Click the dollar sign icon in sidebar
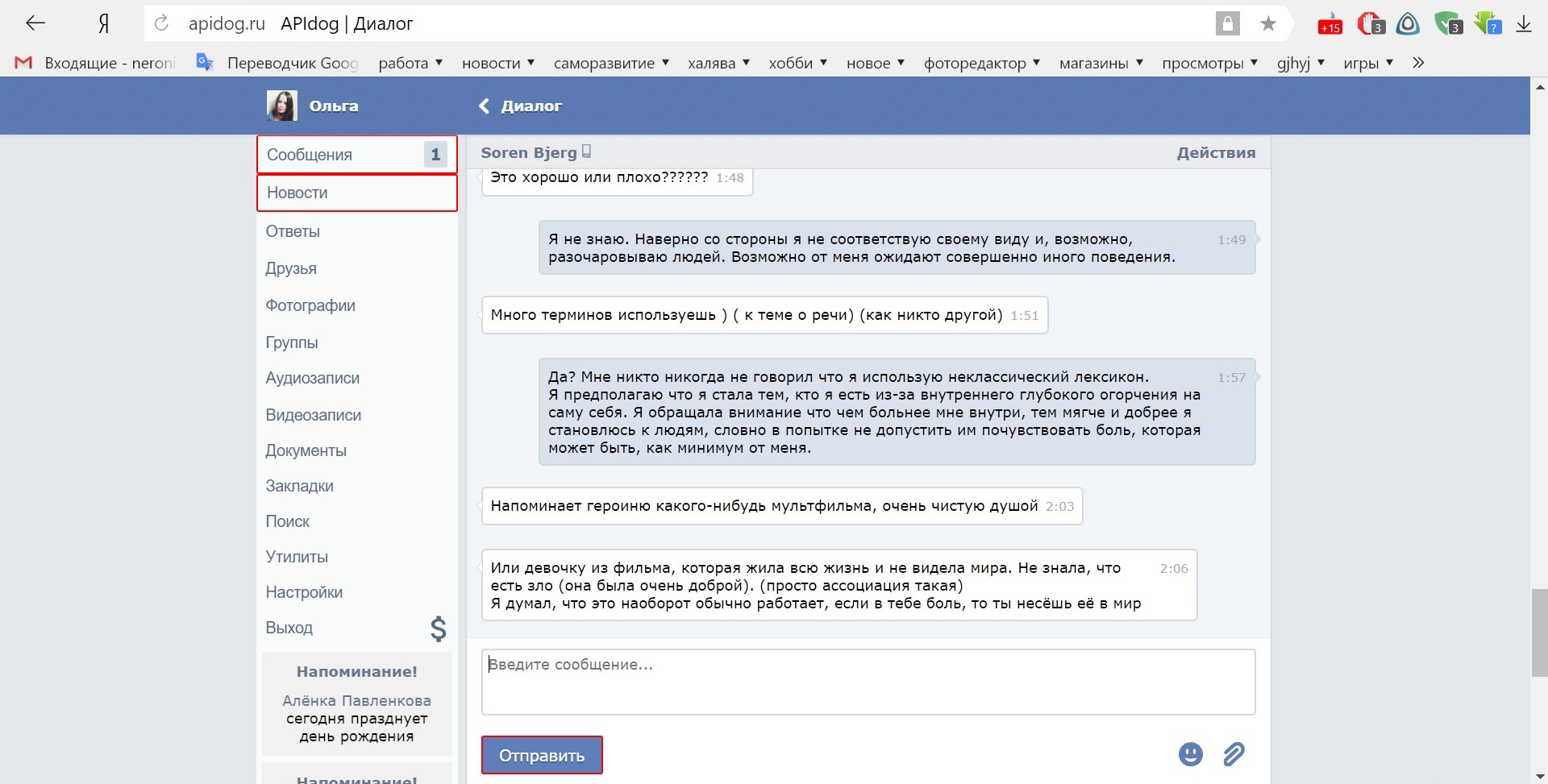The width and height of the screenshot is (1548, 784). [x=438, y=628]
